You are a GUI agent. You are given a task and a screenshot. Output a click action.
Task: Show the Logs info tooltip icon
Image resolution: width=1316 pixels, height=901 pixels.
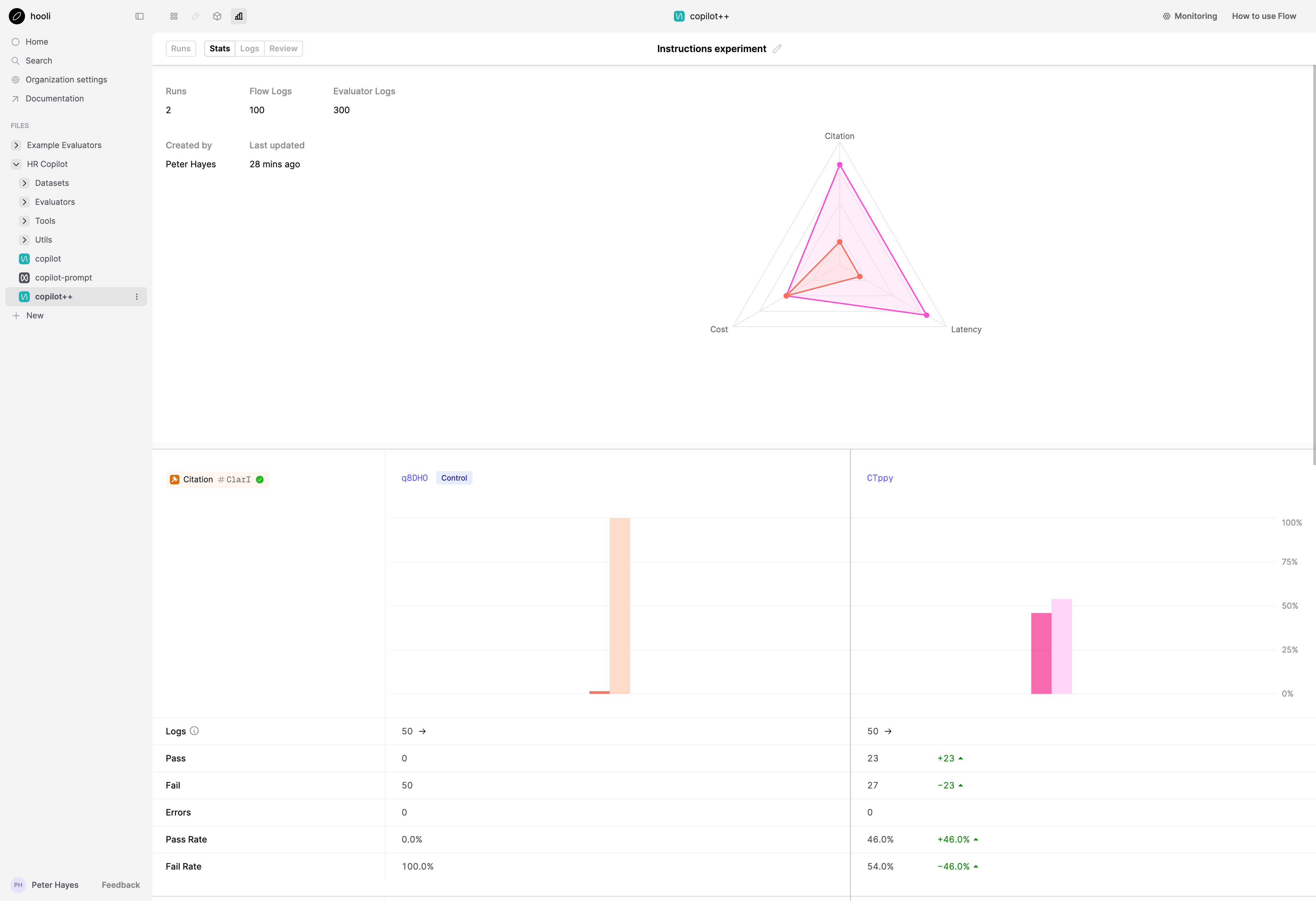194,731
